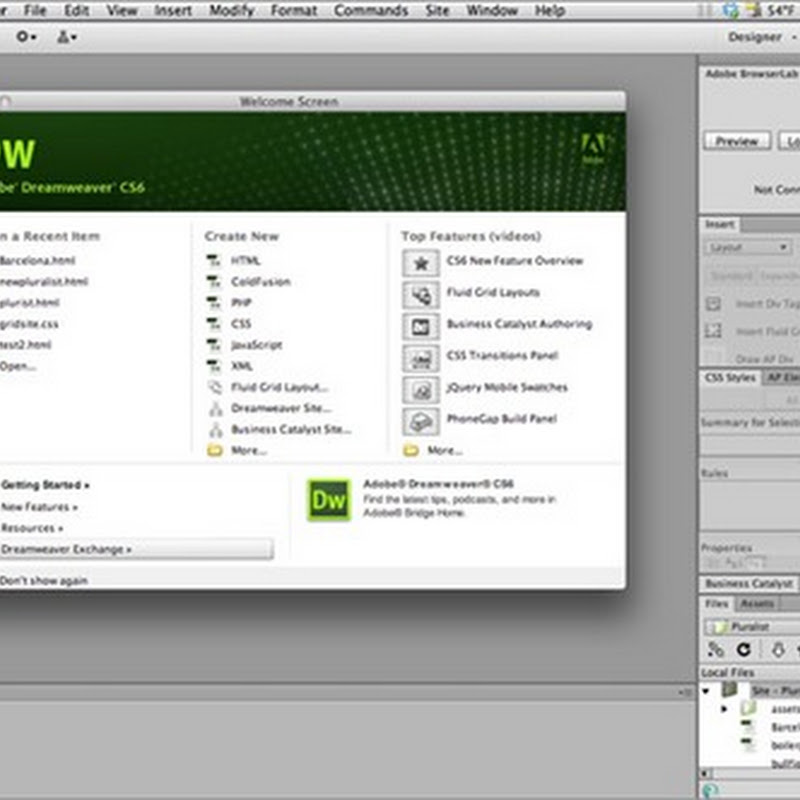Open the Edit menu
This screenshot has width=800, height=800.
click(77, 10)
